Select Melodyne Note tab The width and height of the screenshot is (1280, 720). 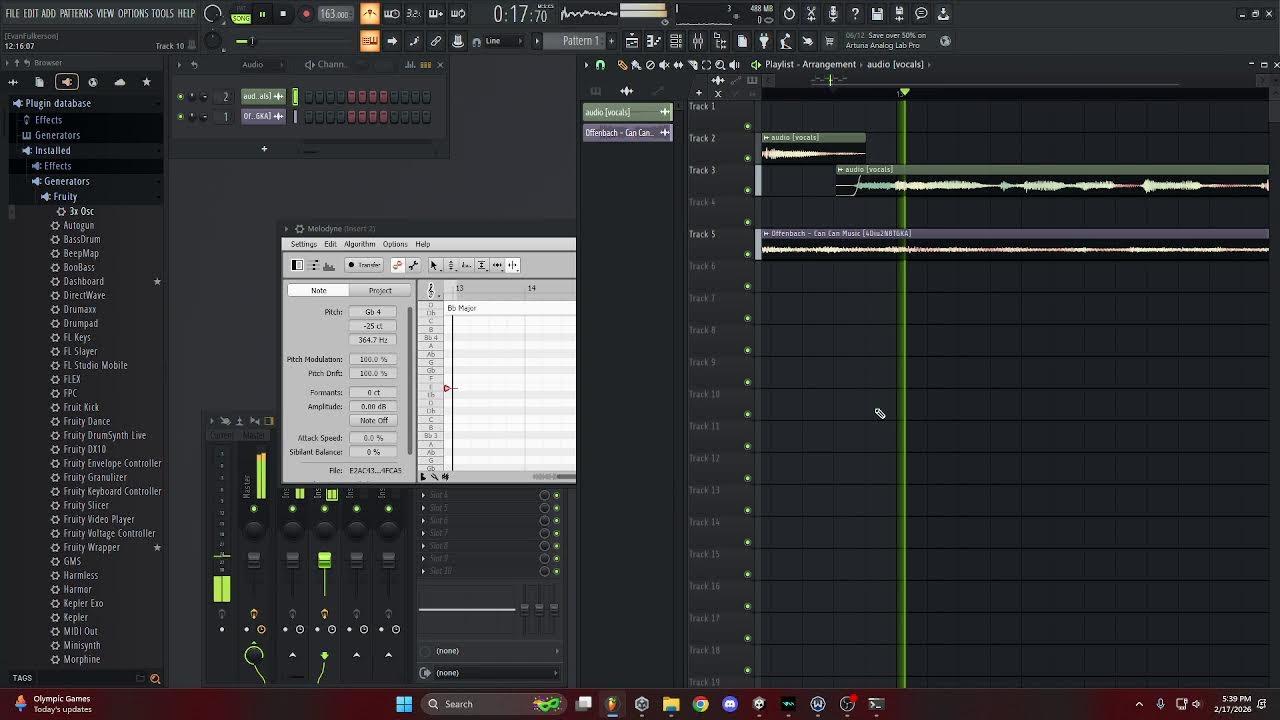[x=318, y=291]
